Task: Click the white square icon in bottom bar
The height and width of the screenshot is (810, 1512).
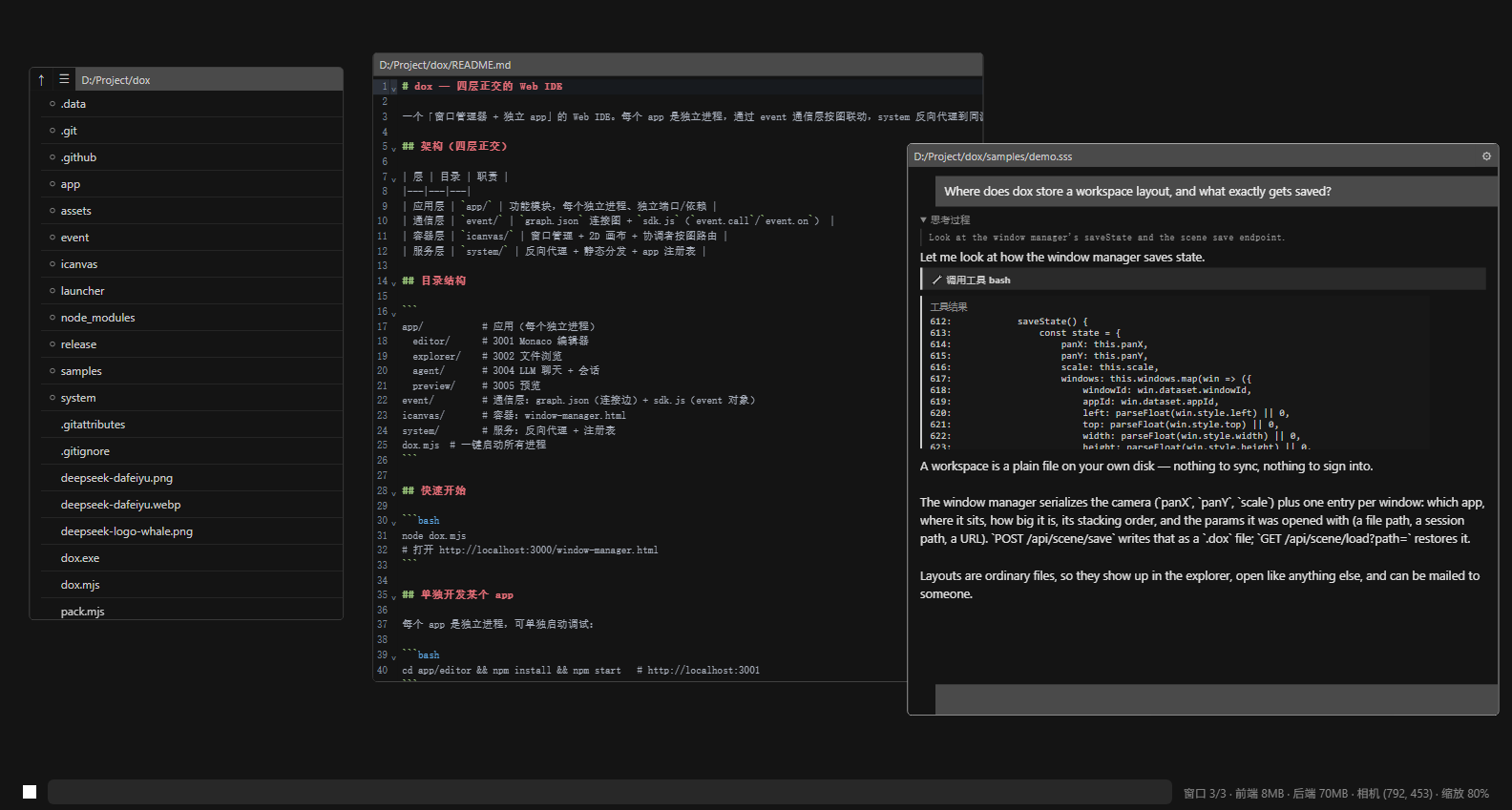Action: pos(30,792)
